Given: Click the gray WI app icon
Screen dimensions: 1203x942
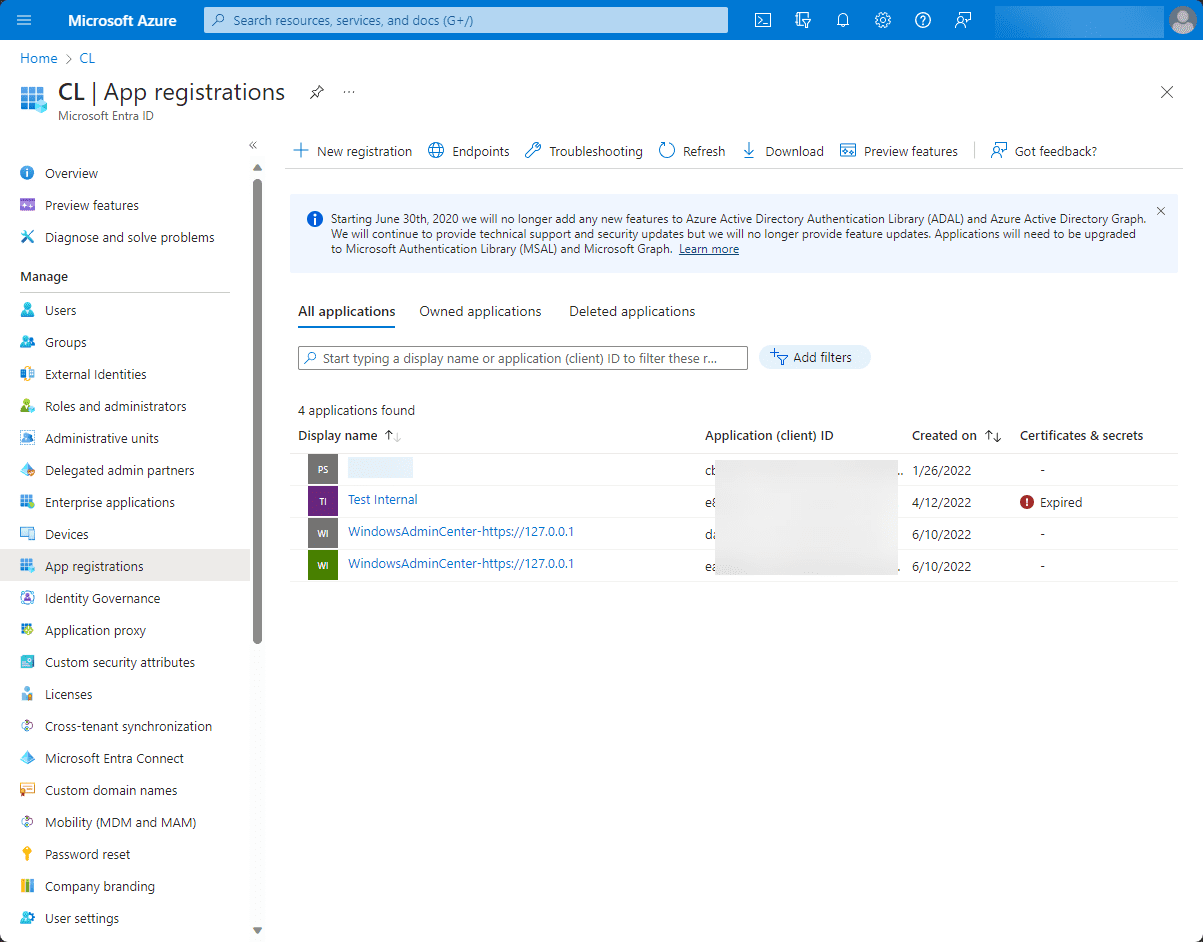Looking at the screenshot, I should point(323,534).
